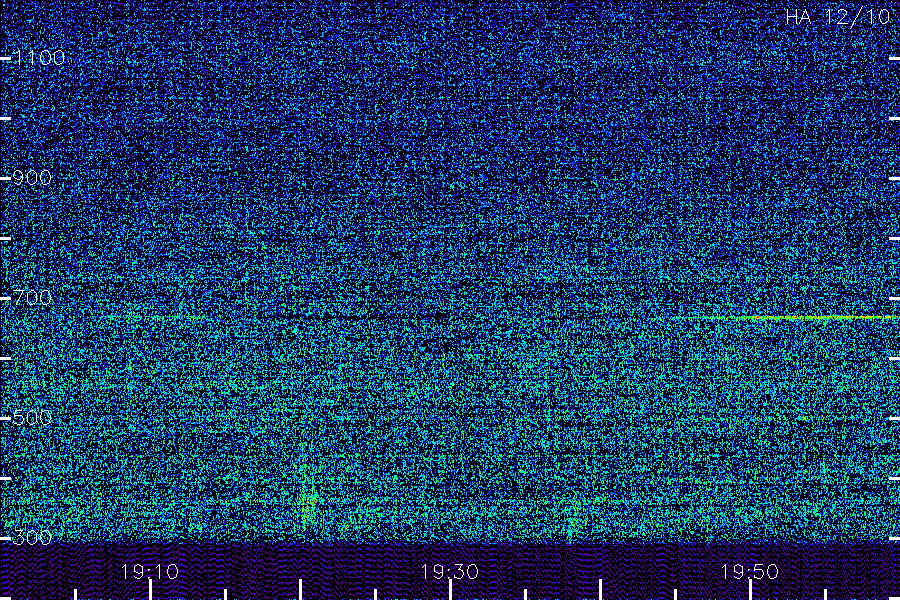Click the 19:30 time axis label
The width and height of the screenshot is (900, 600).
(449, 572)
